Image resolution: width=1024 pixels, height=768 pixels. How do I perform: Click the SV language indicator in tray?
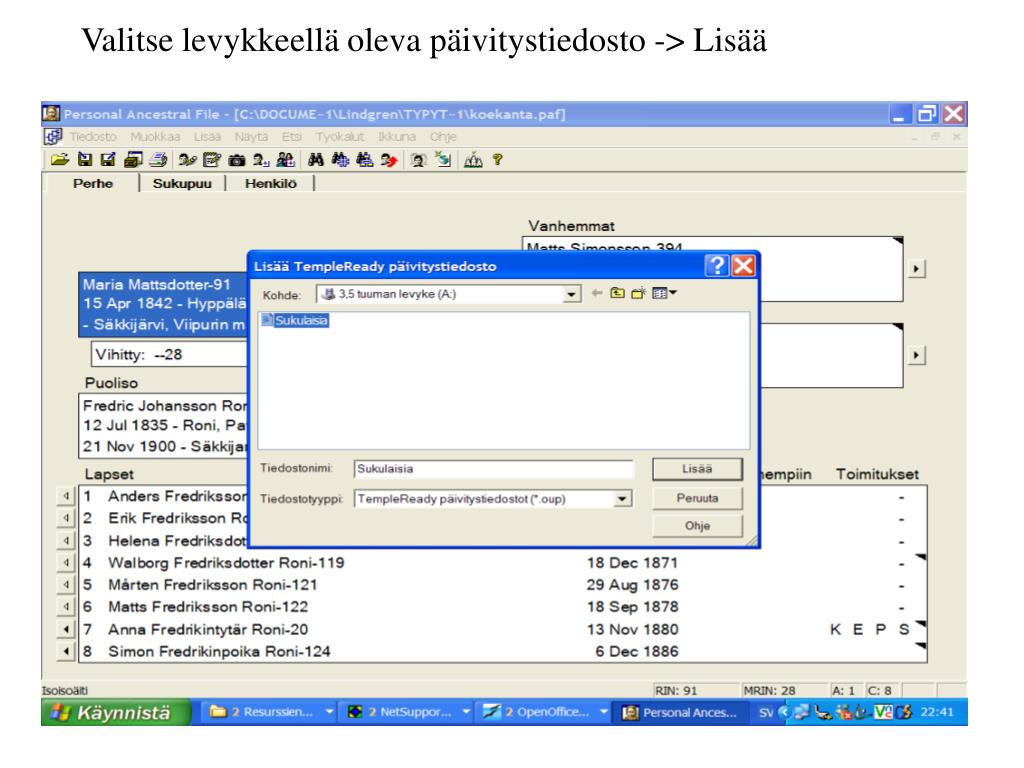(765, 712)
